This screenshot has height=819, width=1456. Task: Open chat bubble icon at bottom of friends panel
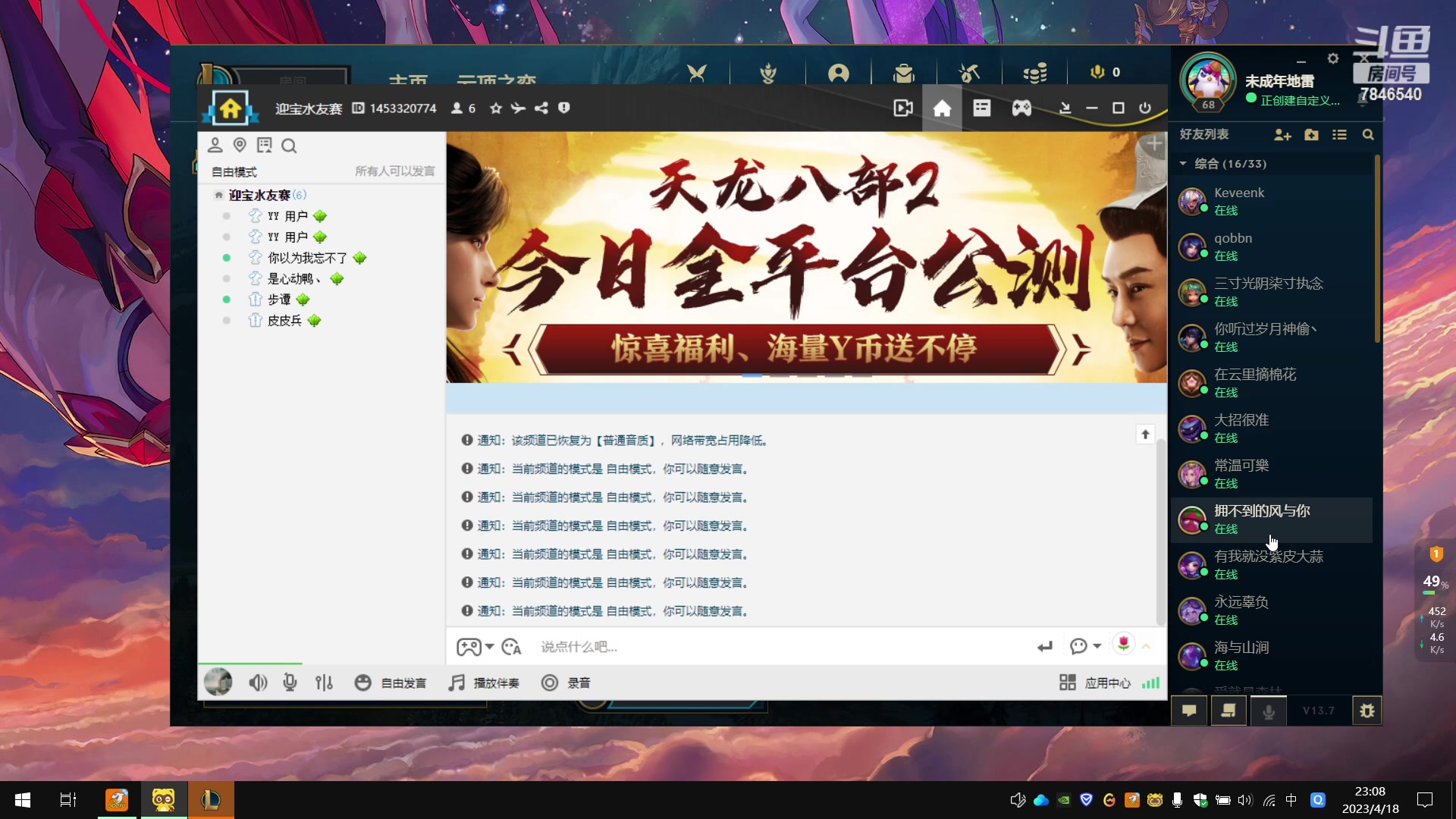pyautogui.click(x=1189, y=711)
